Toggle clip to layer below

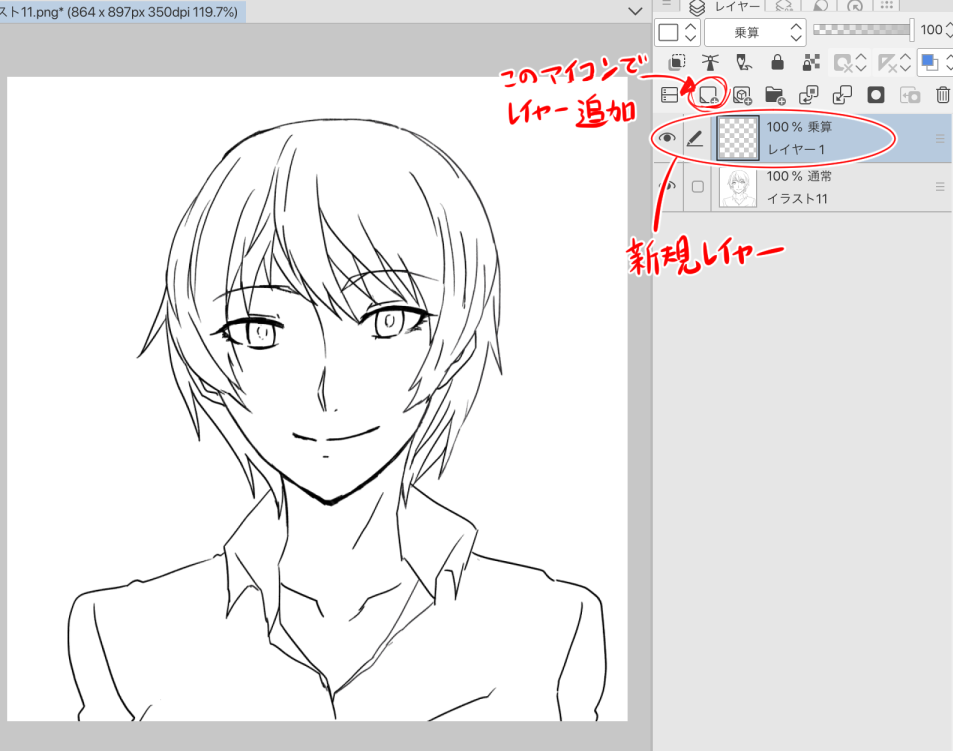click(x=677, y=62)
